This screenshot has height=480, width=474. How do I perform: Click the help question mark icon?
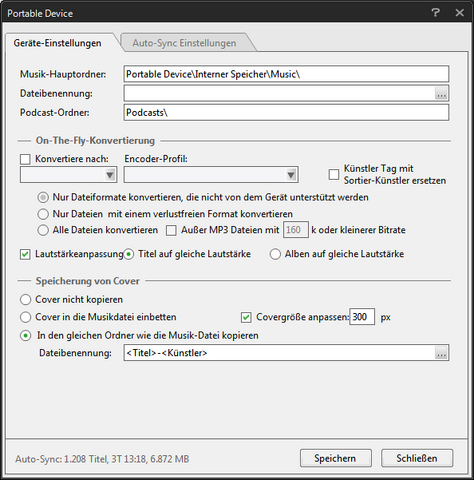435,13
